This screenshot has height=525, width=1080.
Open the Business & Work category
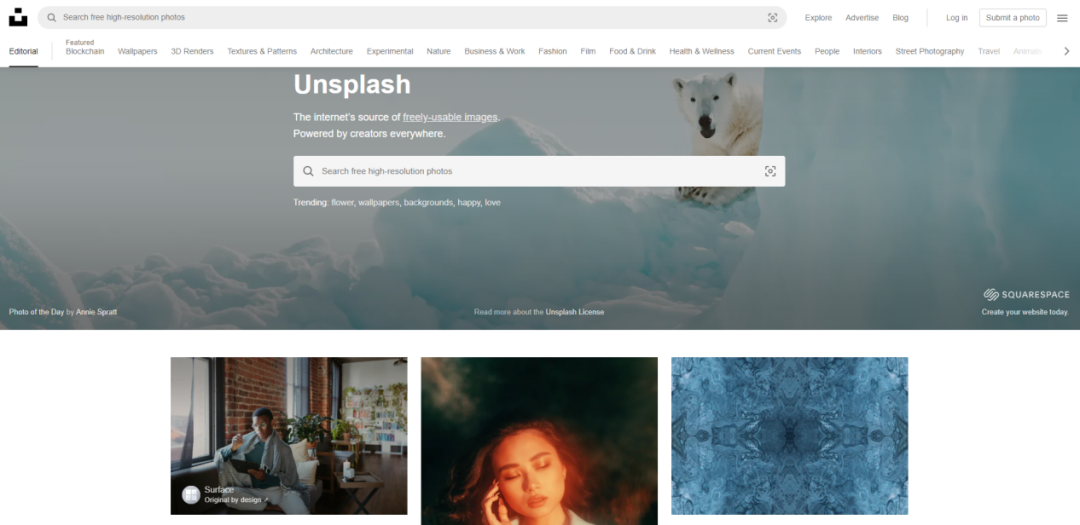coord(495,52)
